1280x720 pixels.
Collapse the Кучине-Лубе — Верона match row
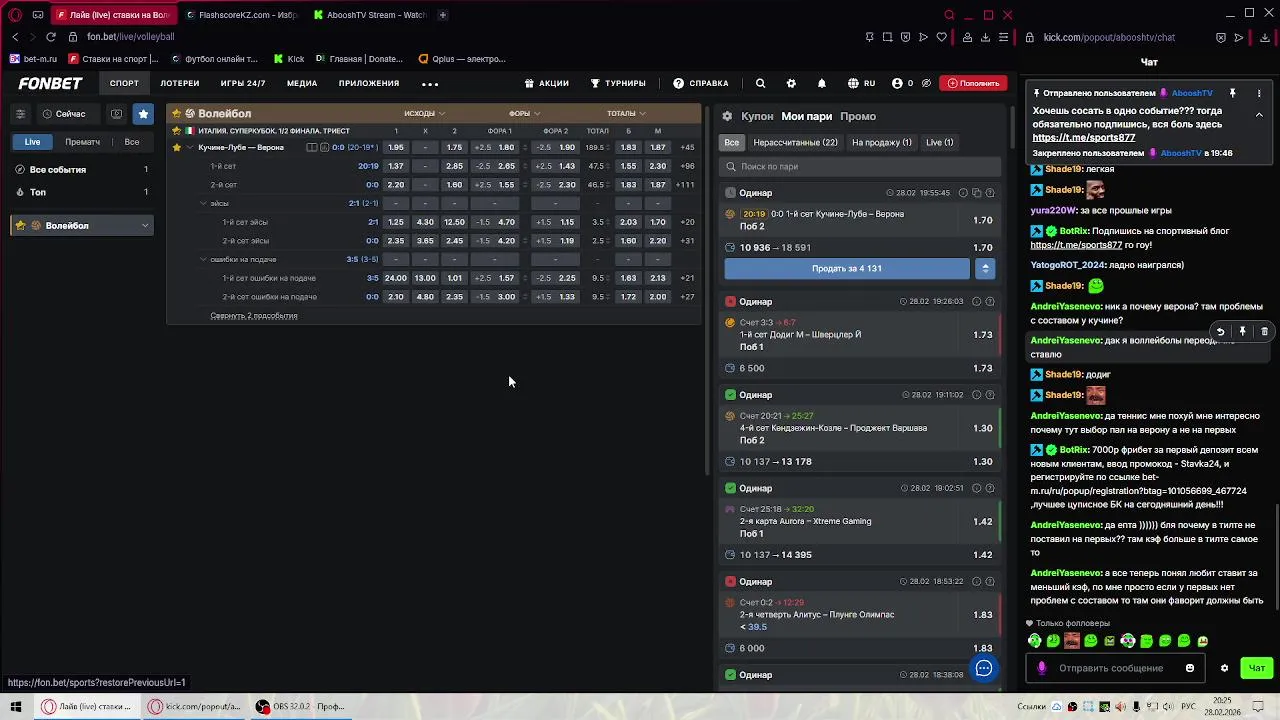pos(191,147)
